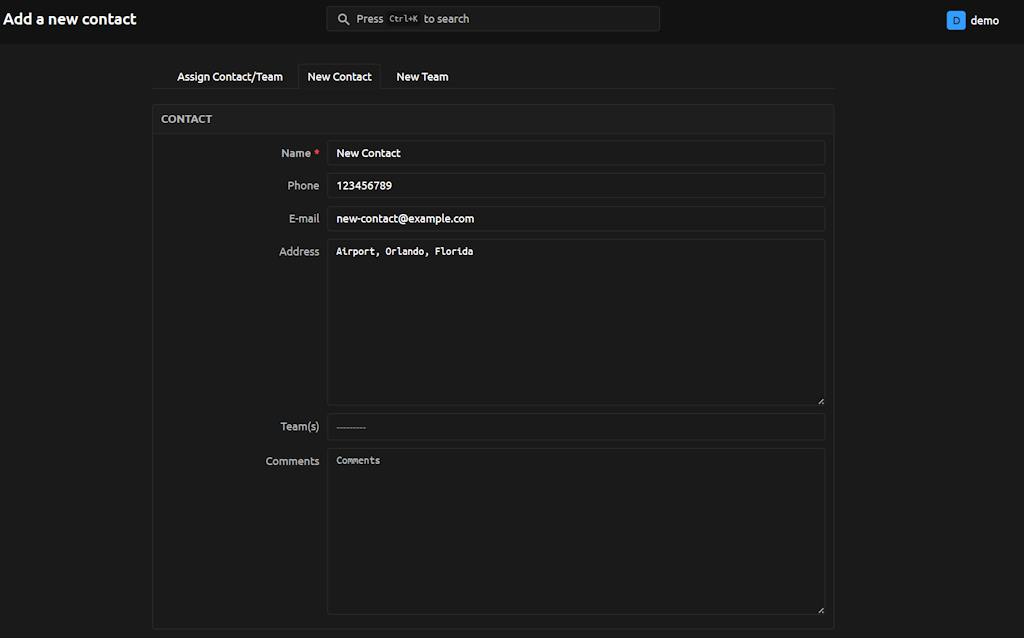
Task: Click the "E-mail" field label
Action: click(x=304, y=219)
